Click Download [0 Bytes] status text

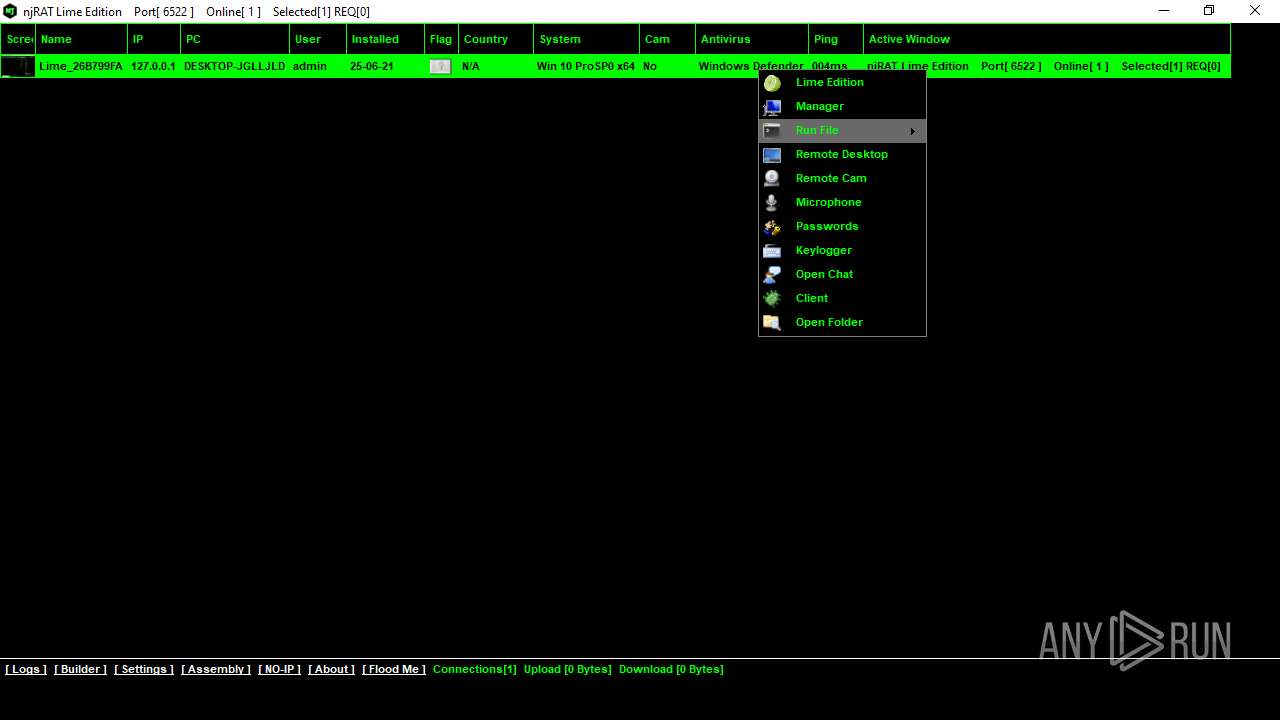tap(671, 669)
